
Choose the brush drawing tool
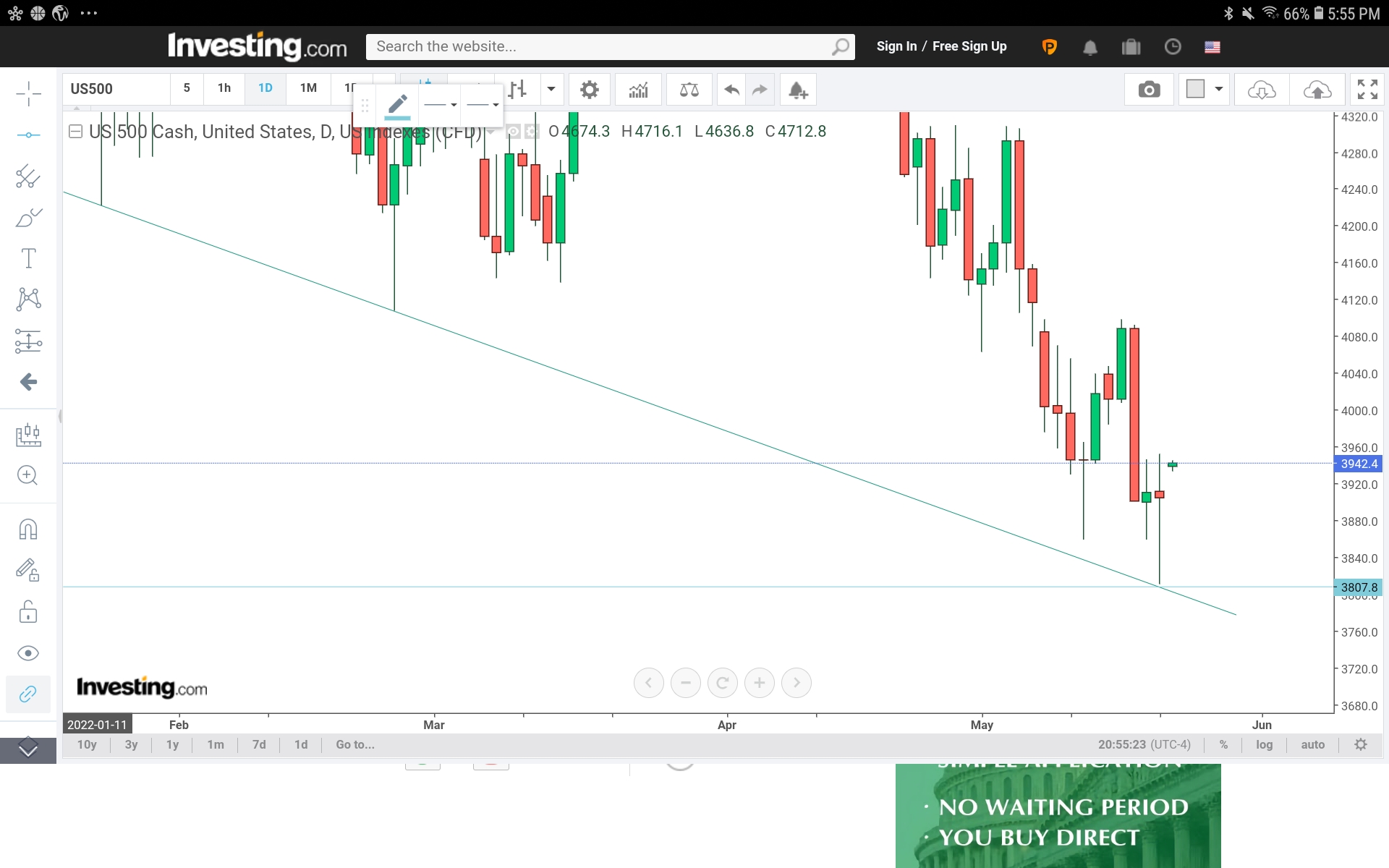pyautogui.click(x=28, y=218)
